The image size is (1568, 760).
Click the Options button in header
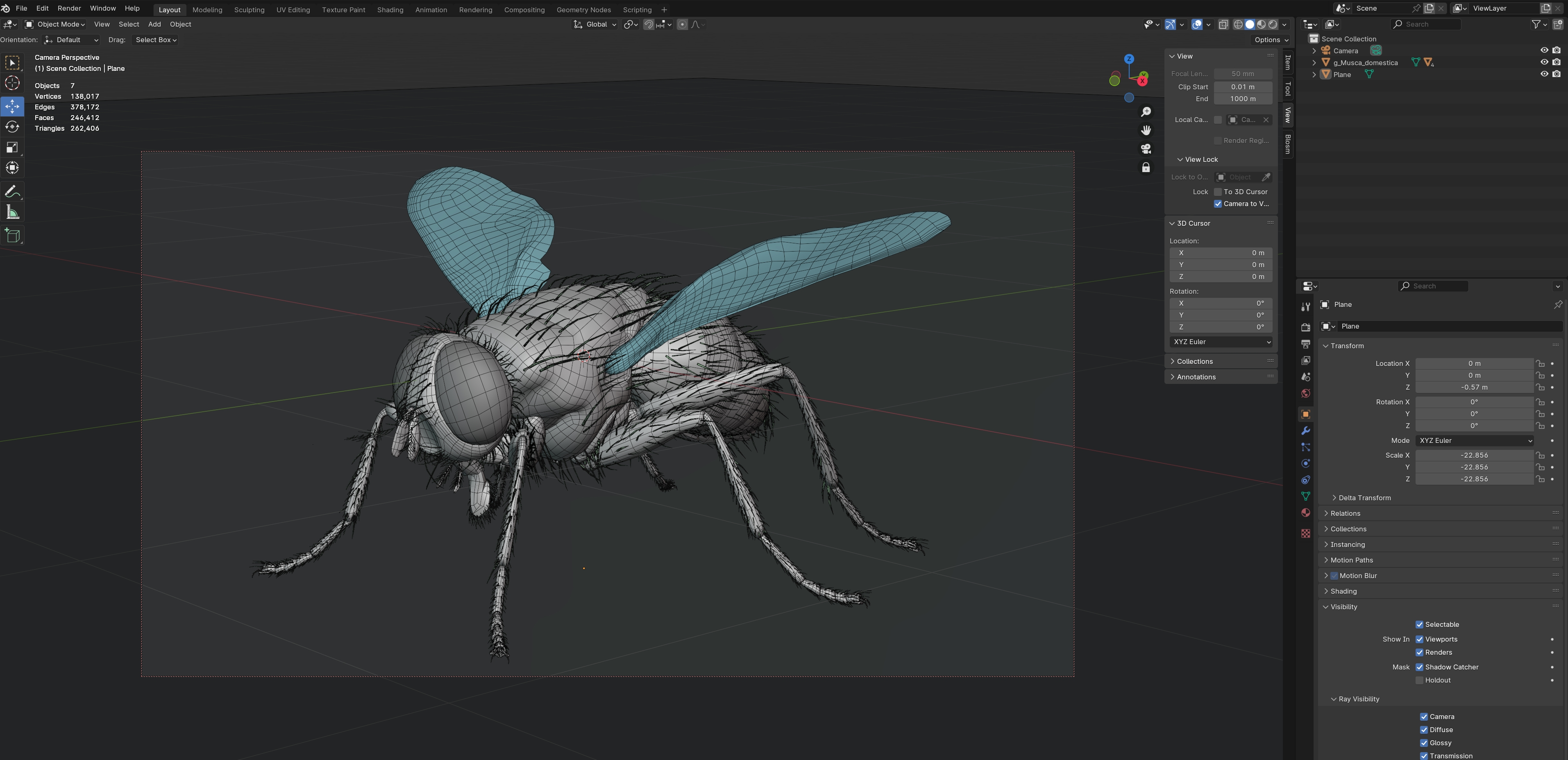pos(1271,40)
